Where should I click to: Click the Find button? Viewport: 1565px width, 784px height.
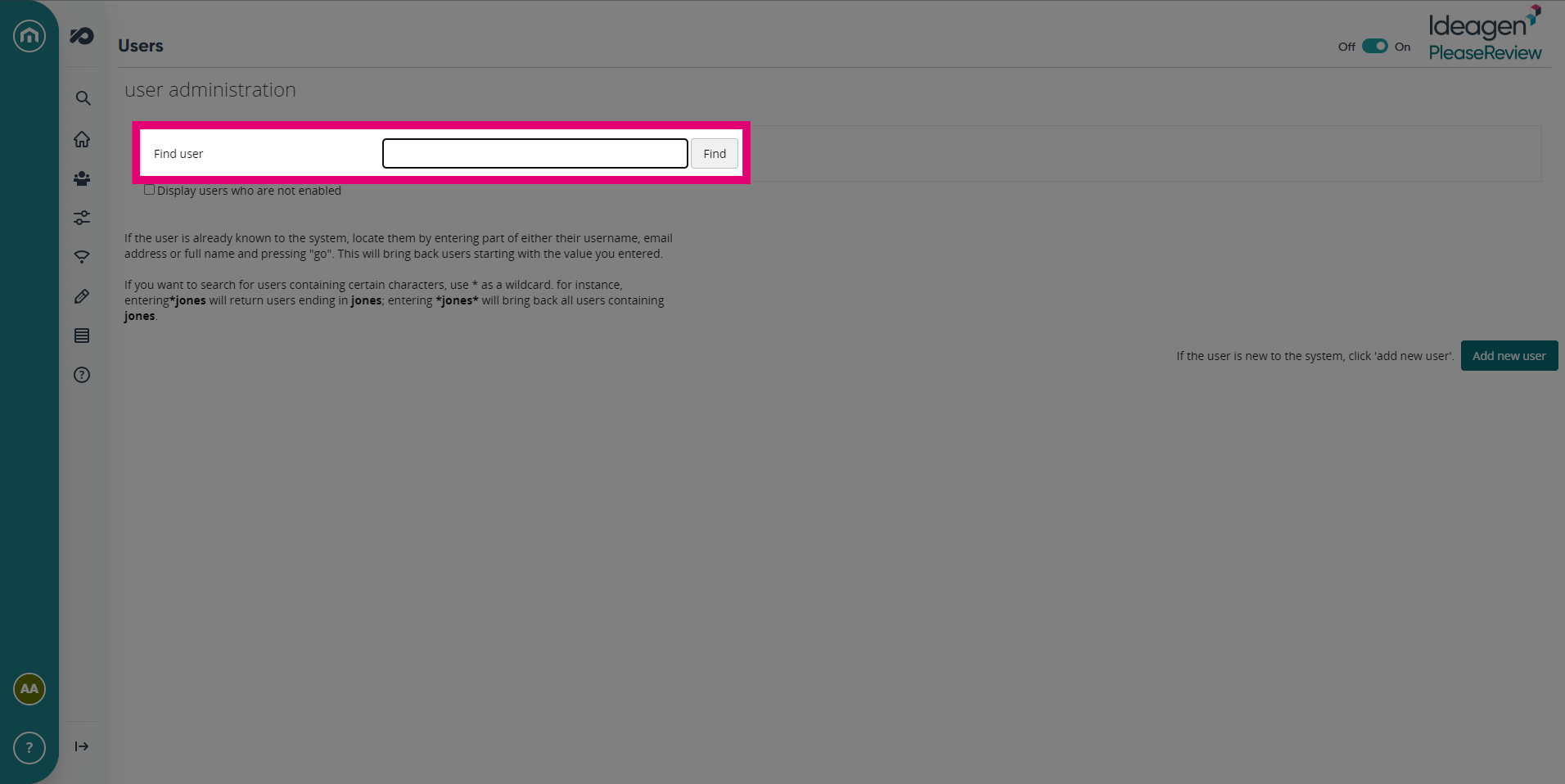(x=715, y=154)
